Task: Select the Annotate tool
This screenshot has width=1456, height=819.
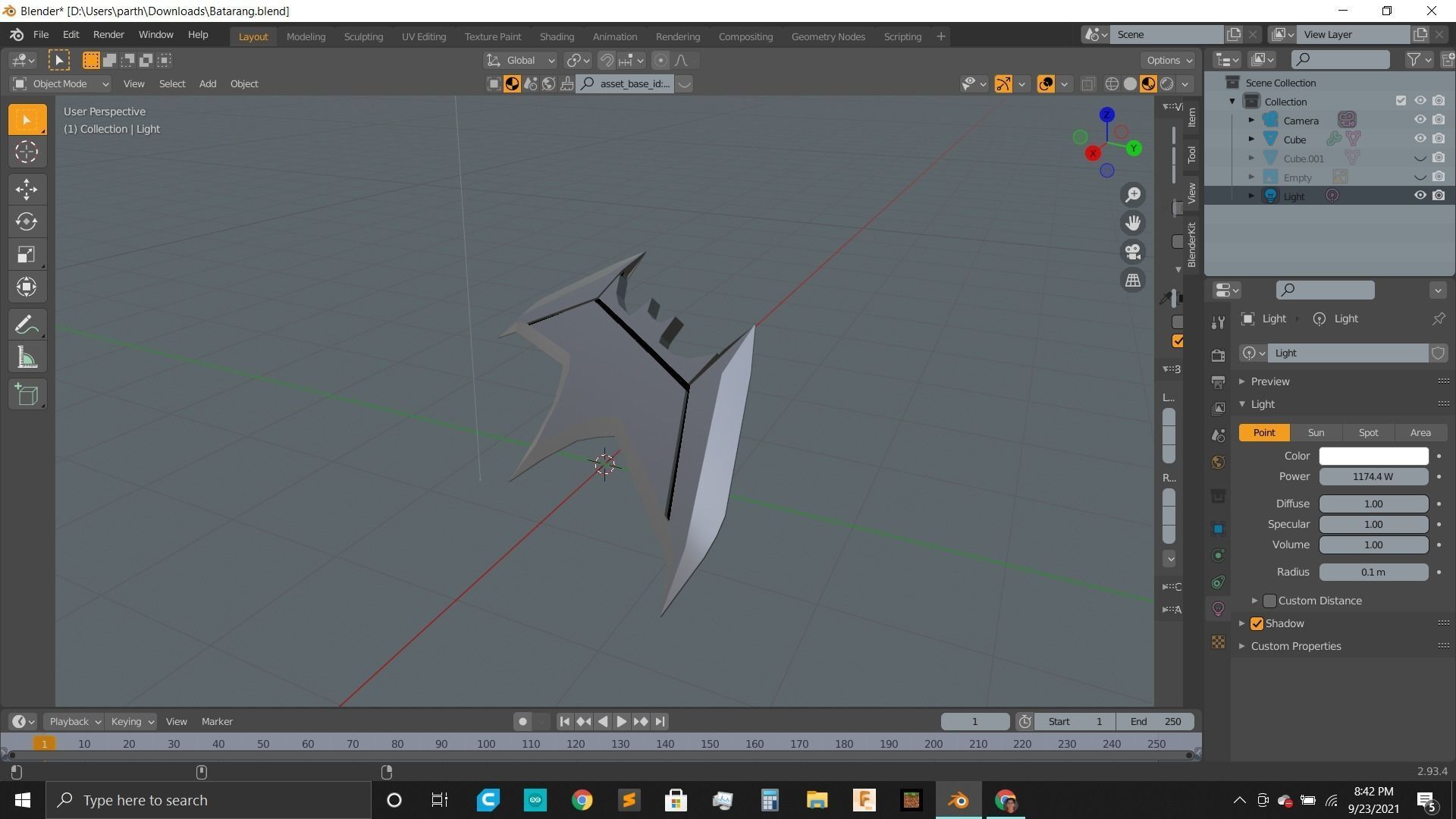Action: (x=27, y=325)
